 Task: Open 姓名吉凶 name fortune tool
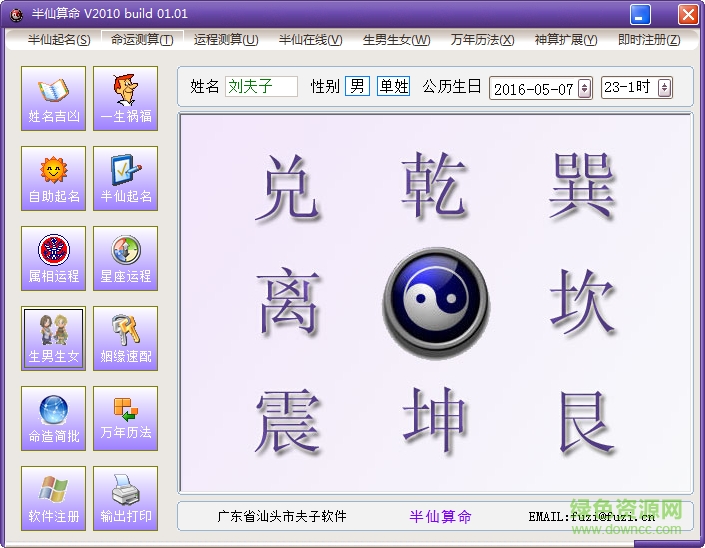(54, 98)
